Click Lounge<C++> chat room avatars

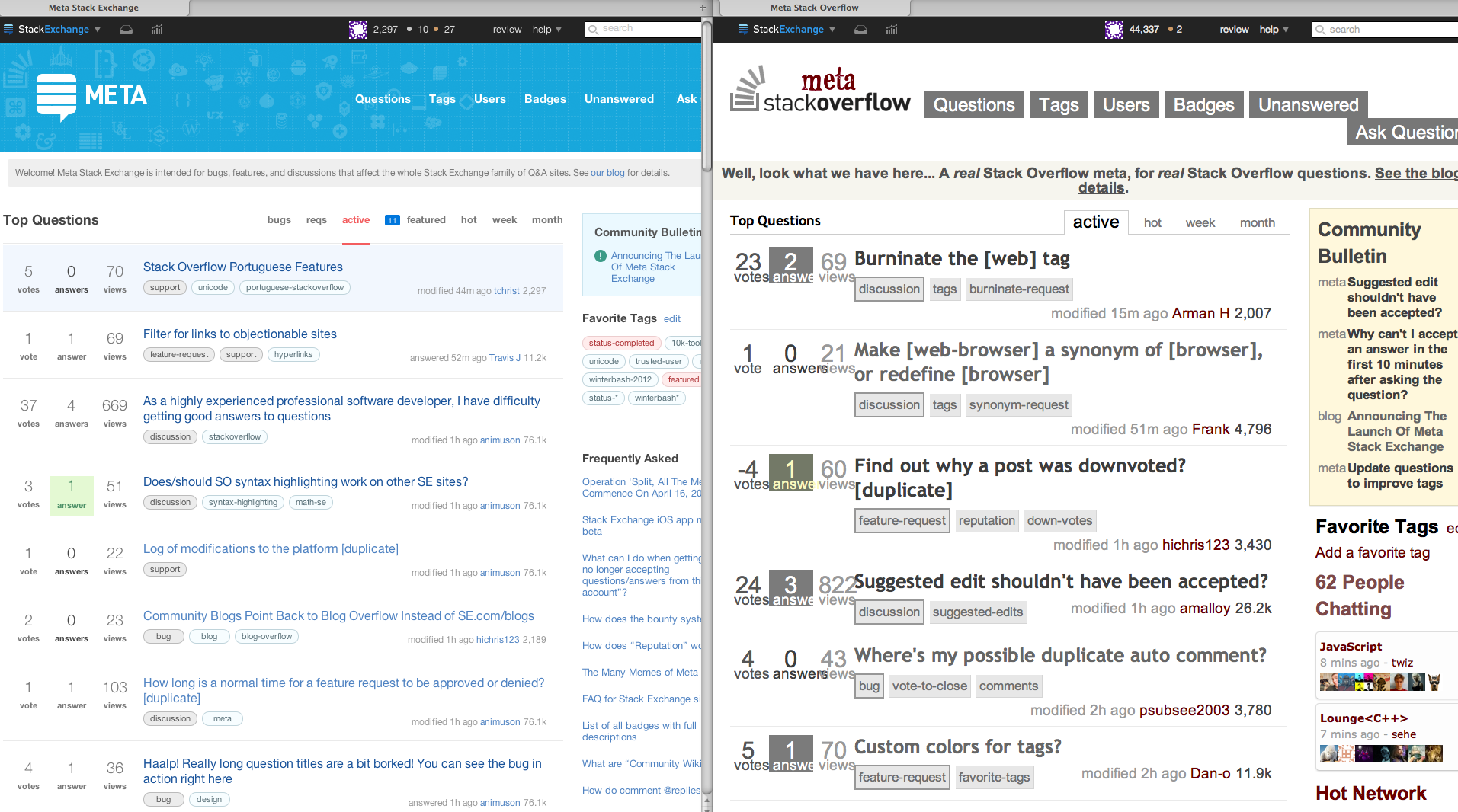tap(1380, 754)
